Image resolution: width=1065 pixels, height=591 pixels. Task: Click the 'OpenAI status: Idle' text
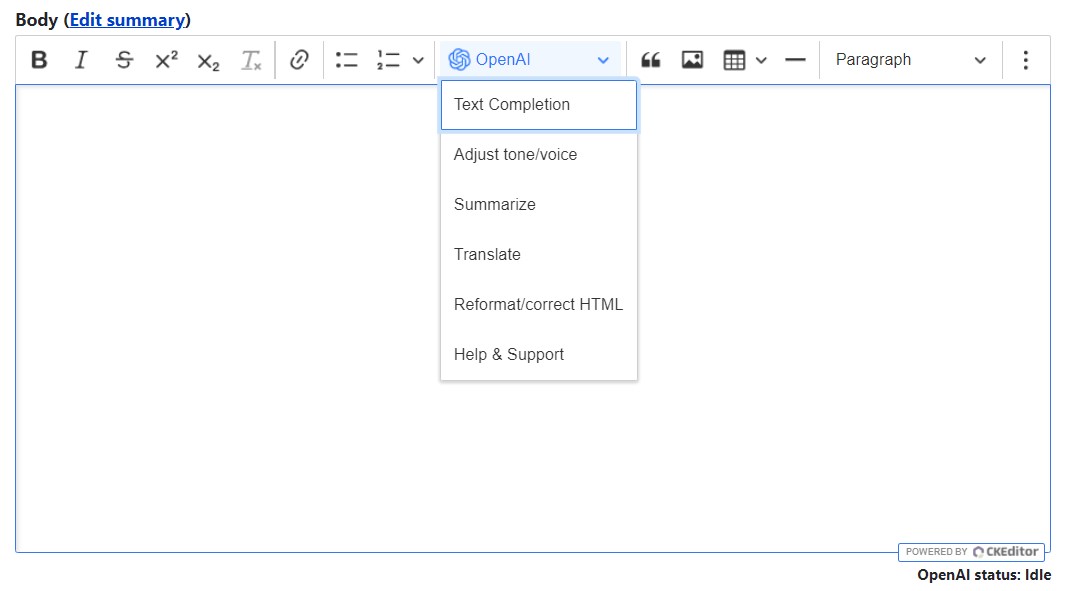pos(984,575)
